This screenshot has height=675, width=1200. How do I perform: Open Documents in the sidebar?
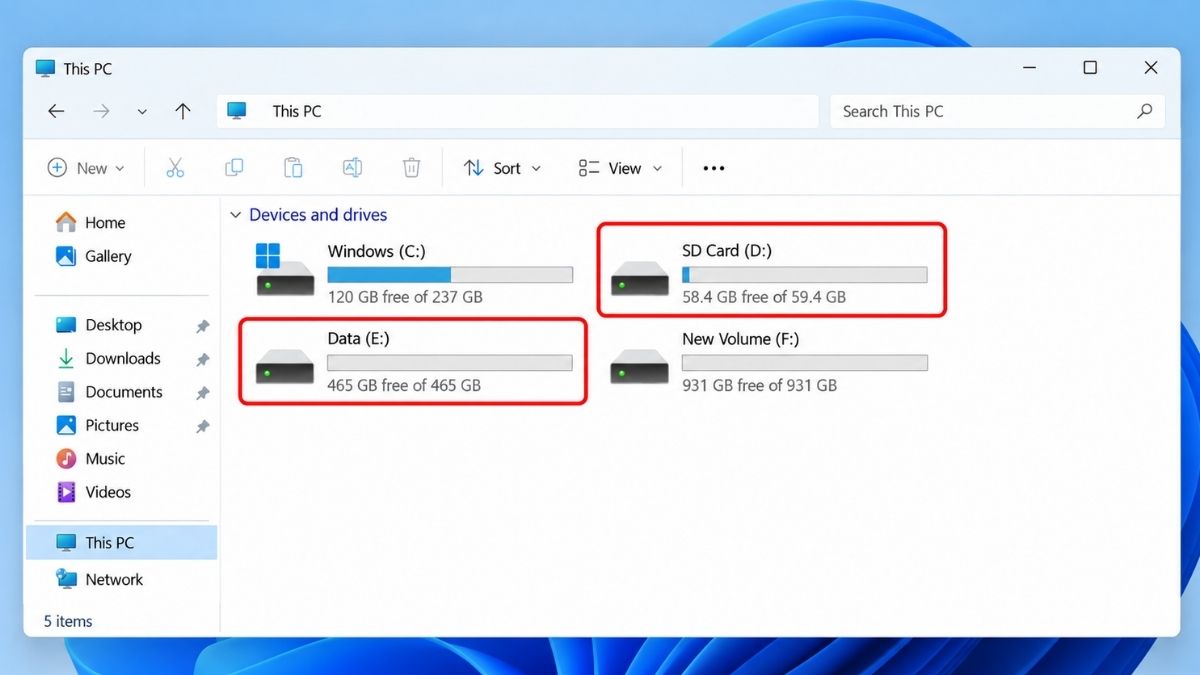click(108, 392)
